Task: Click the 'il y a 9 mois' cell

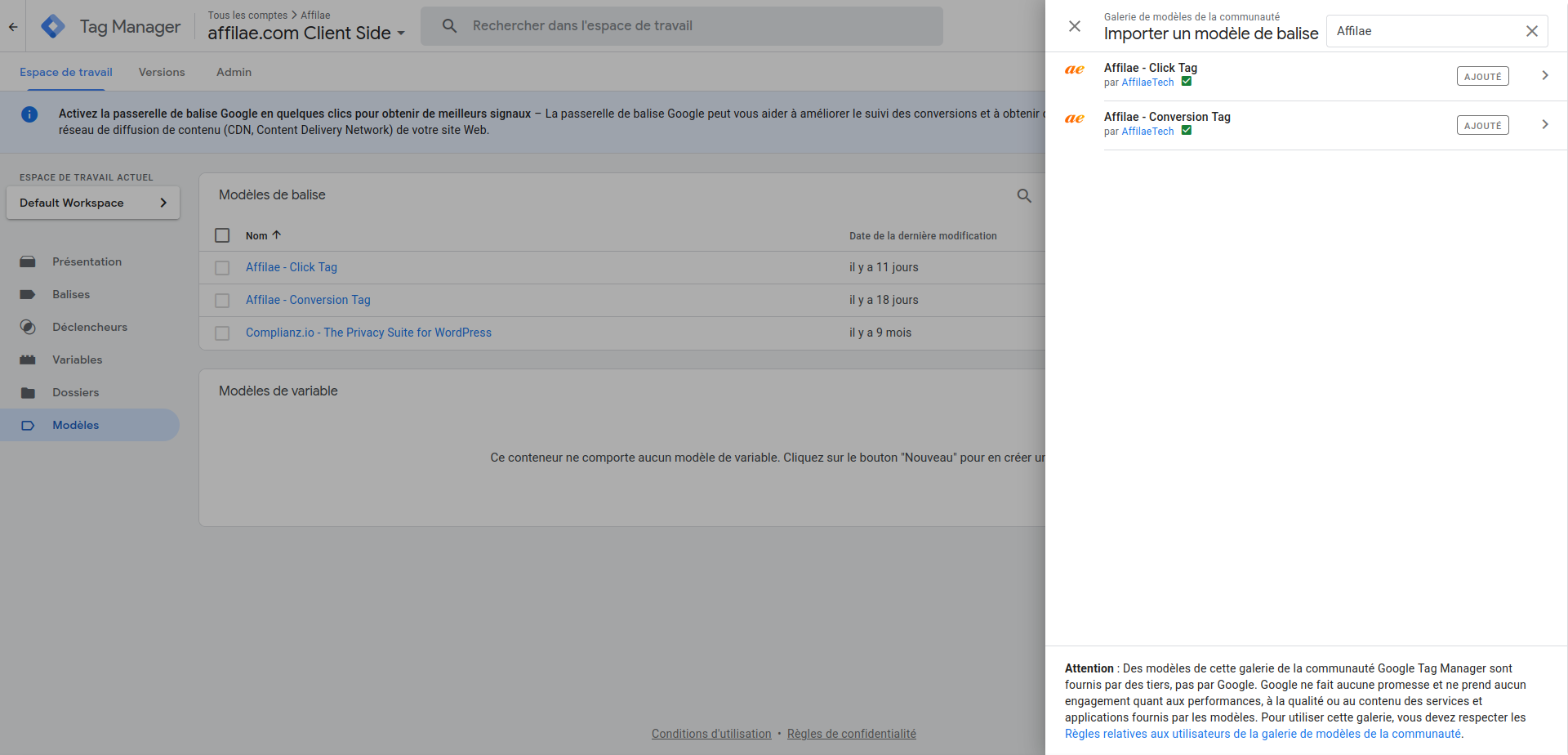Action: 880,333
